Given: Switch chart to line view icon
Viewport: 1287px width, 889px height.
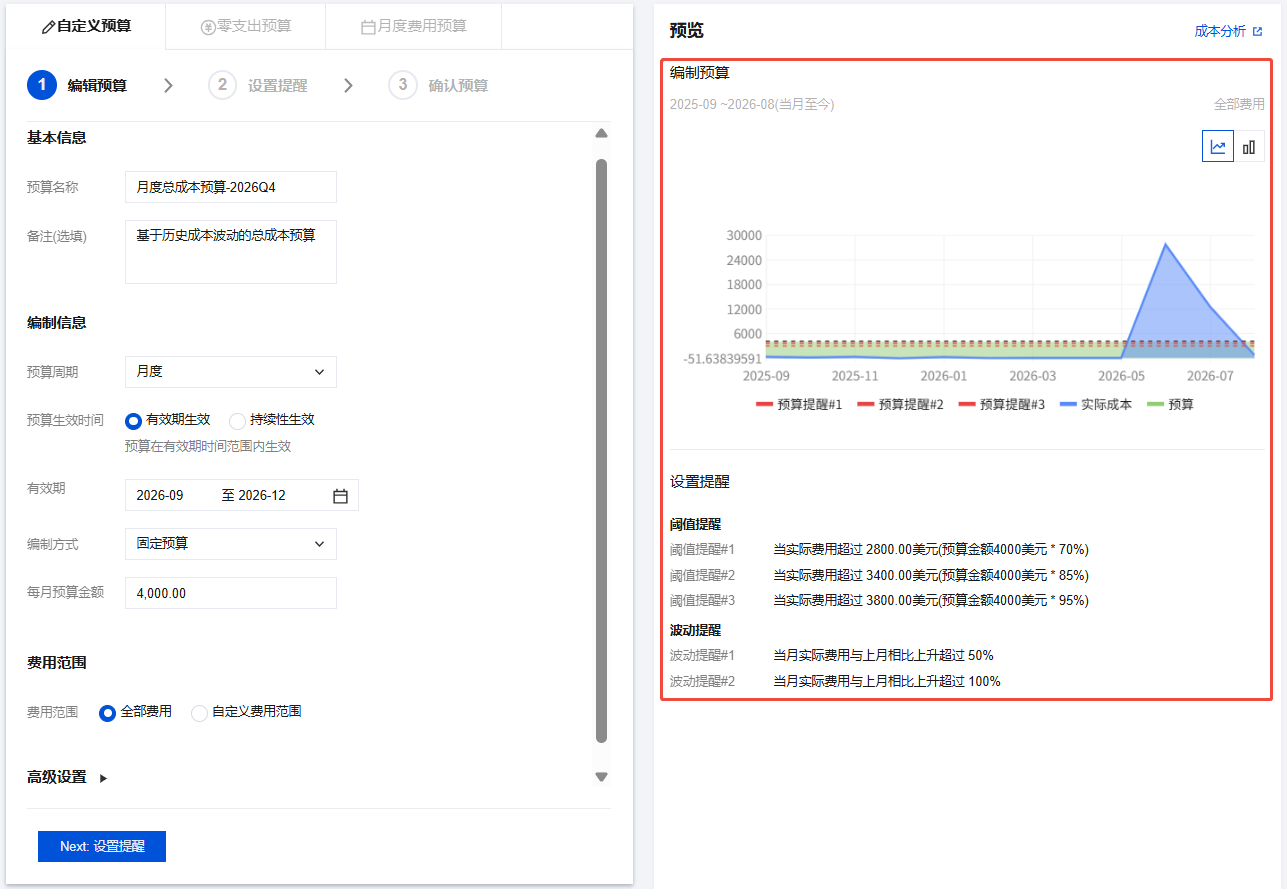Looking at the screenshot, I should click(x=1218, y=147).
